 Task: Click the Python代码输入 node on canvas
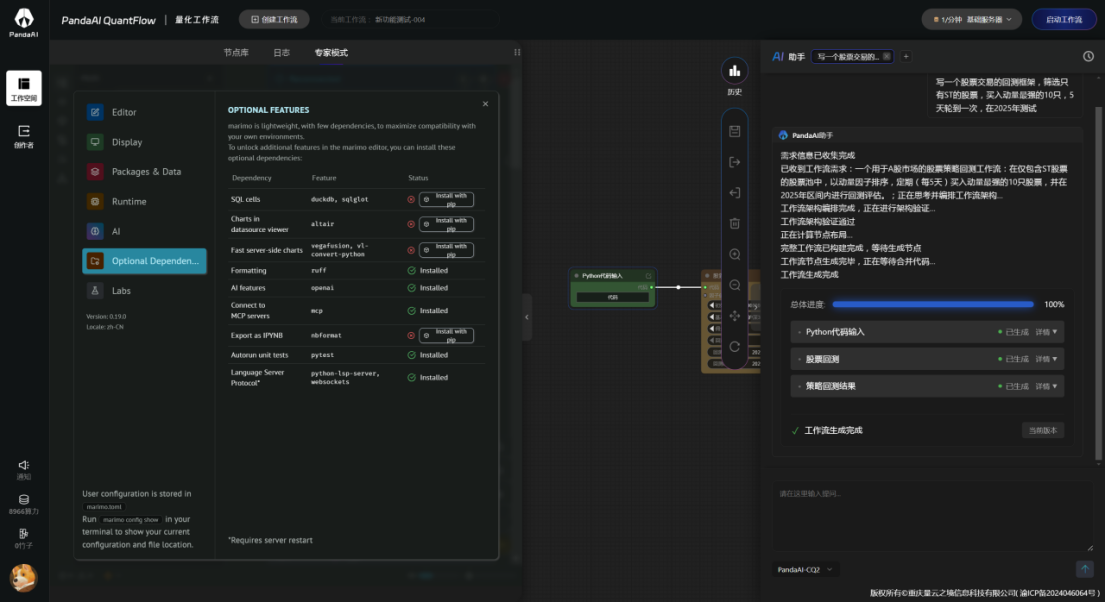tap(612, 287)
